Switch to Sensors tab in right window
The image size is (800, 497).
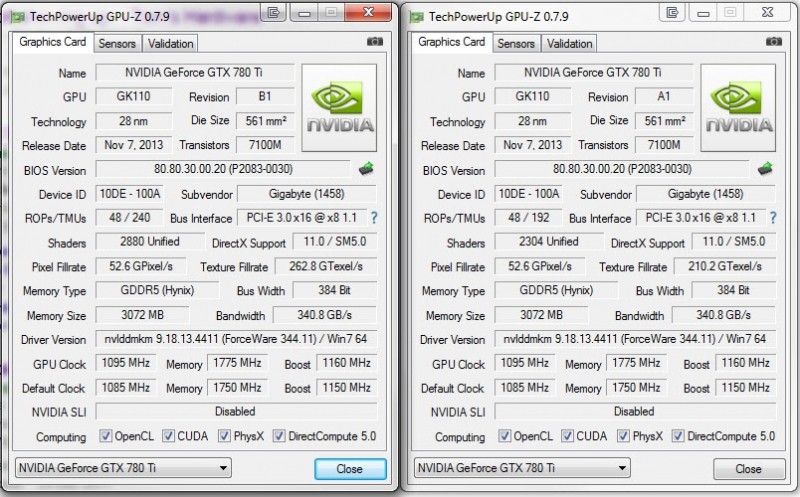click(516, 44)
